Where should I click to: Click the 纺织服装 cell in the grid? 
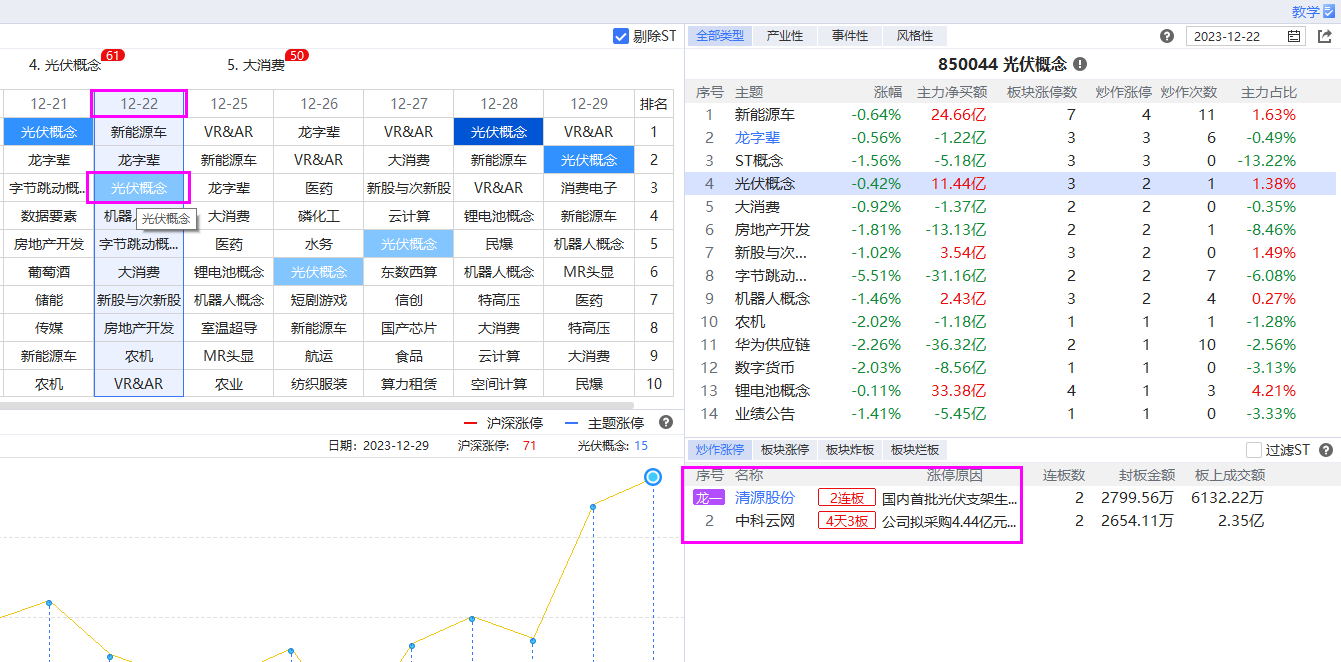[x=319, y=384]
